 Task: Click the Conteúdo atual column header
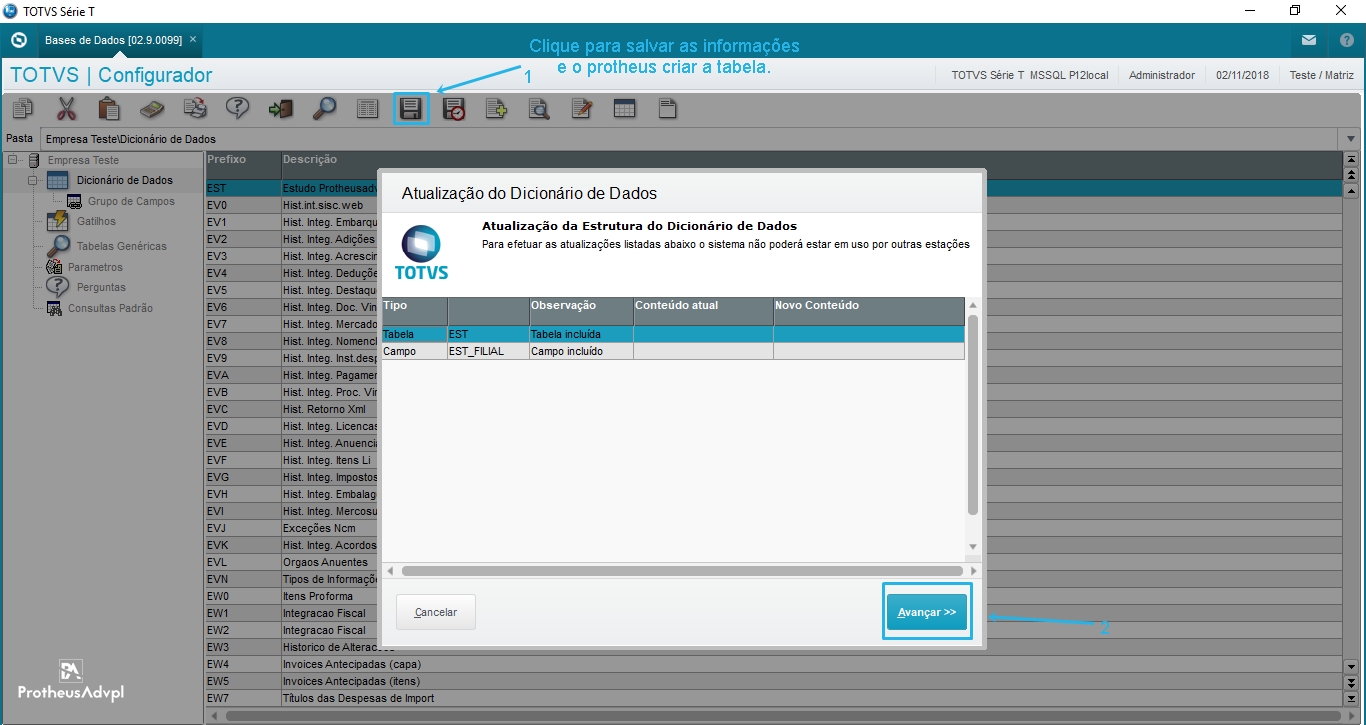pos(703,311)
